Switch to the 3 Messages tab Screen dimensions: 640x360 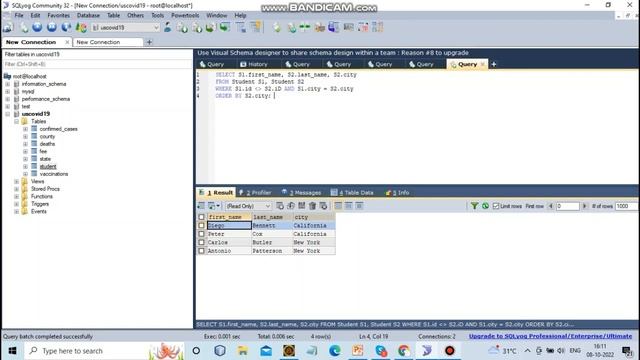[301, 193]
